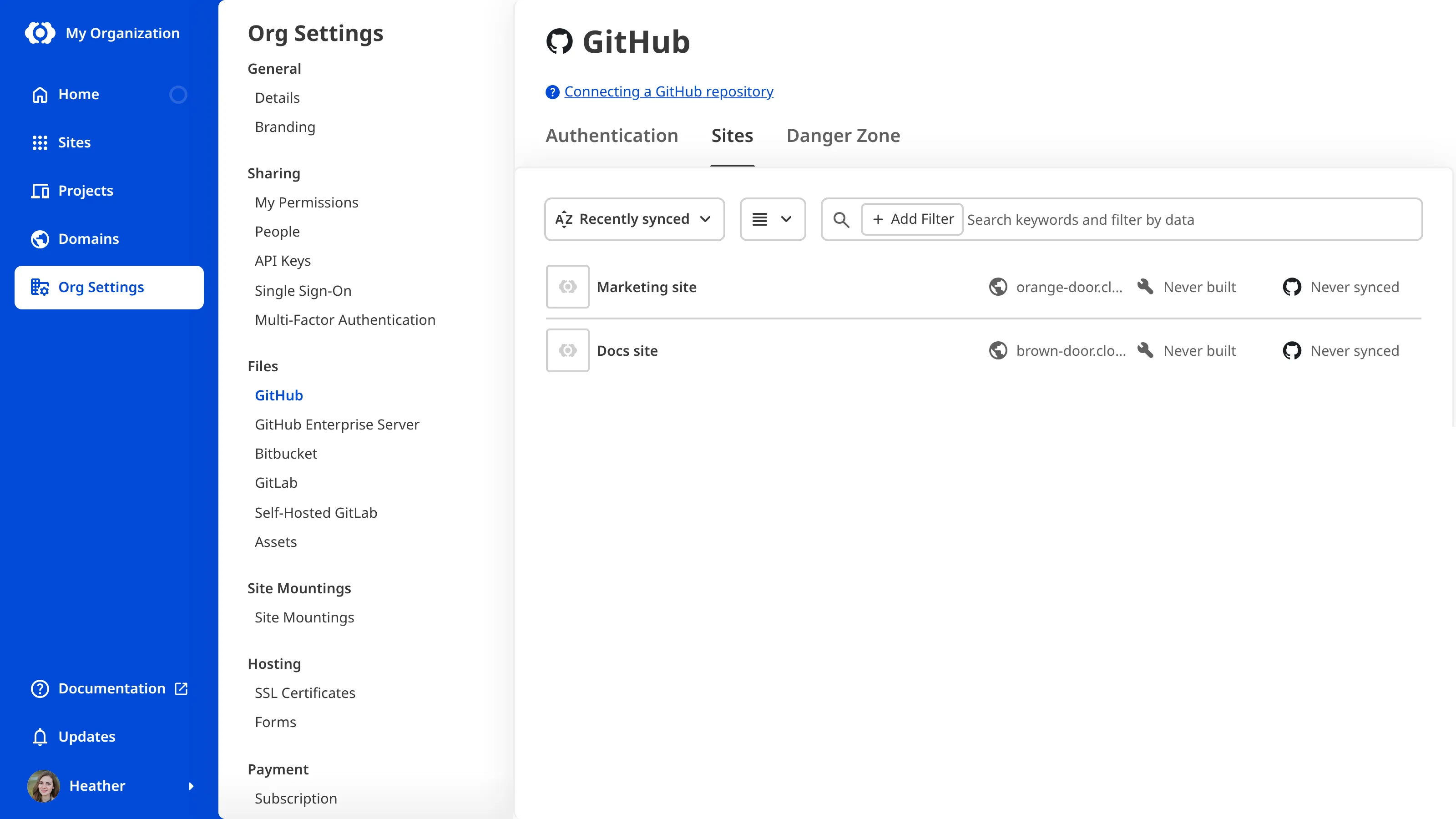Image resolution: width=1456 pixels, height=819 pixels.
Task: Open Site Mountings link
Action: pyautogui.click(x=304, y=617)
